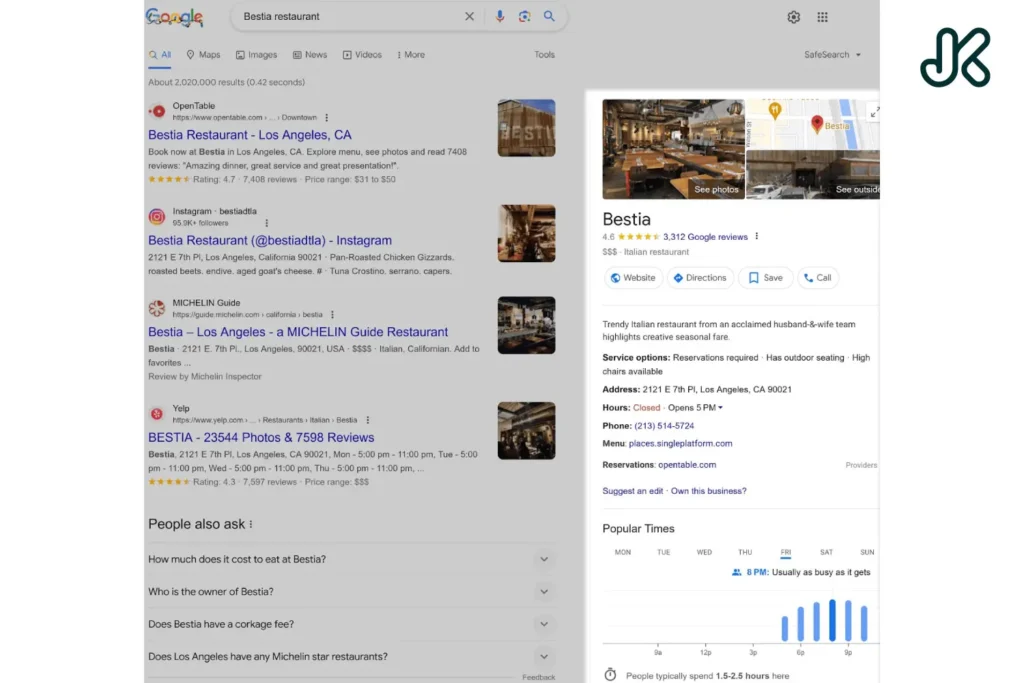Select SAT in Popular Times
Viewport: 1024px width, 683px height.
pos(826,552)
